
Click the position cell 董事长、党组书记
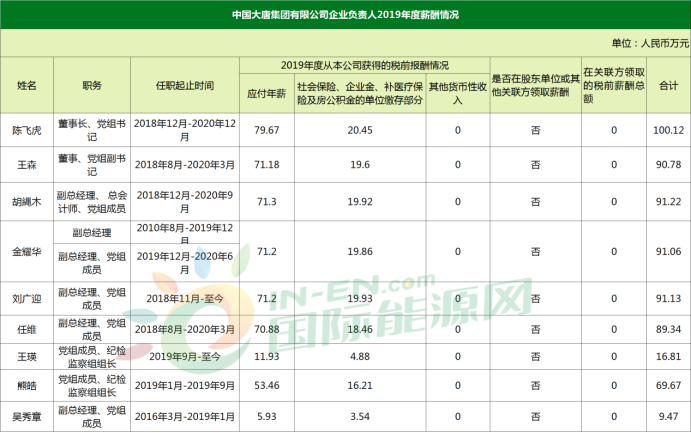pyautogui.click(x=92, y=130)
